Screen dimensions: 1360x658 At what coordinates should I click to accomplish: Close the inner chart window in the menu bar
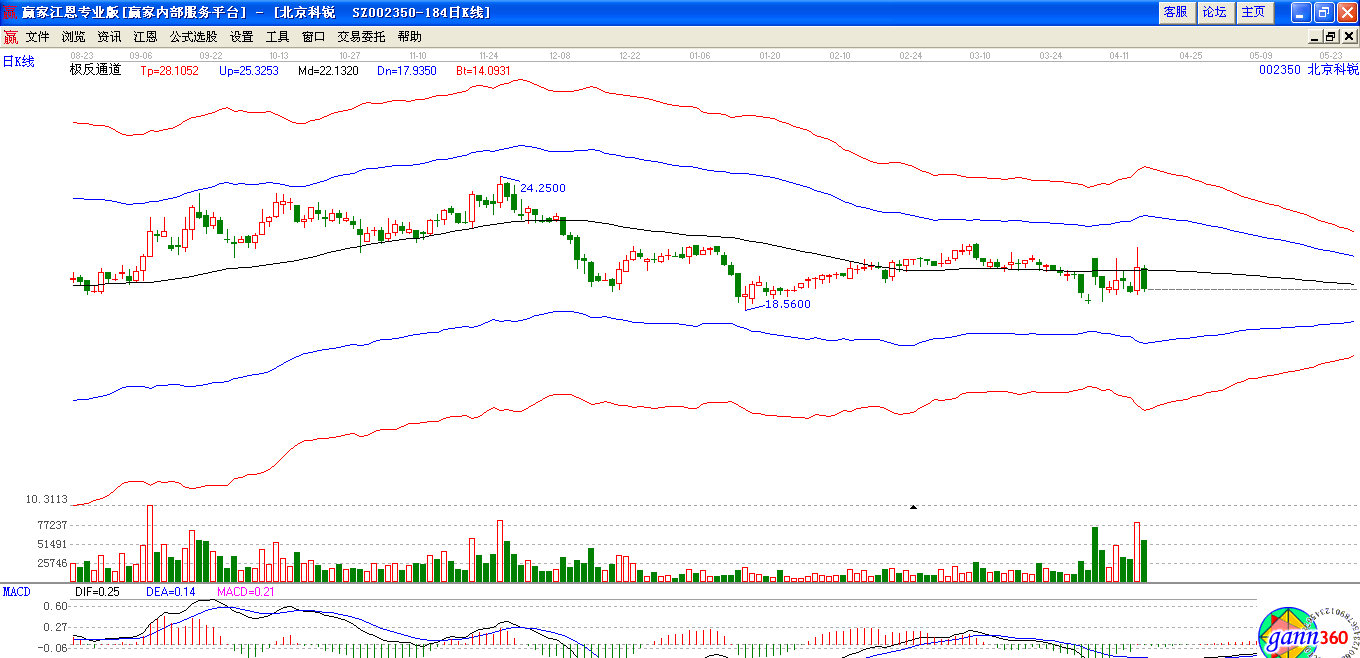tap(1348, 37)
